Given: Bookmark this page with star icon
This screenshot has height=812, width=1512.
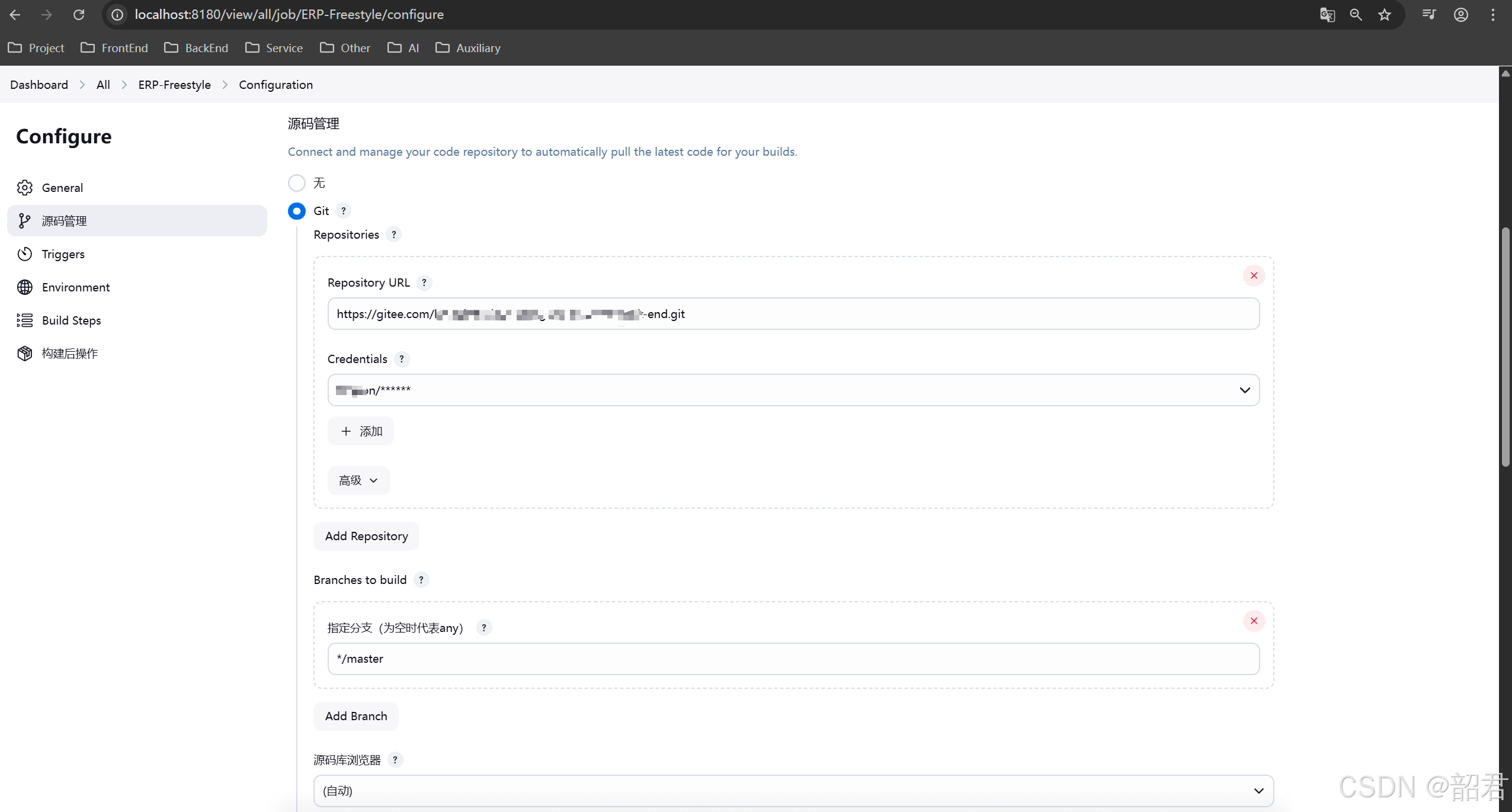Looking at the screenshot, I should click(1385, 15).
